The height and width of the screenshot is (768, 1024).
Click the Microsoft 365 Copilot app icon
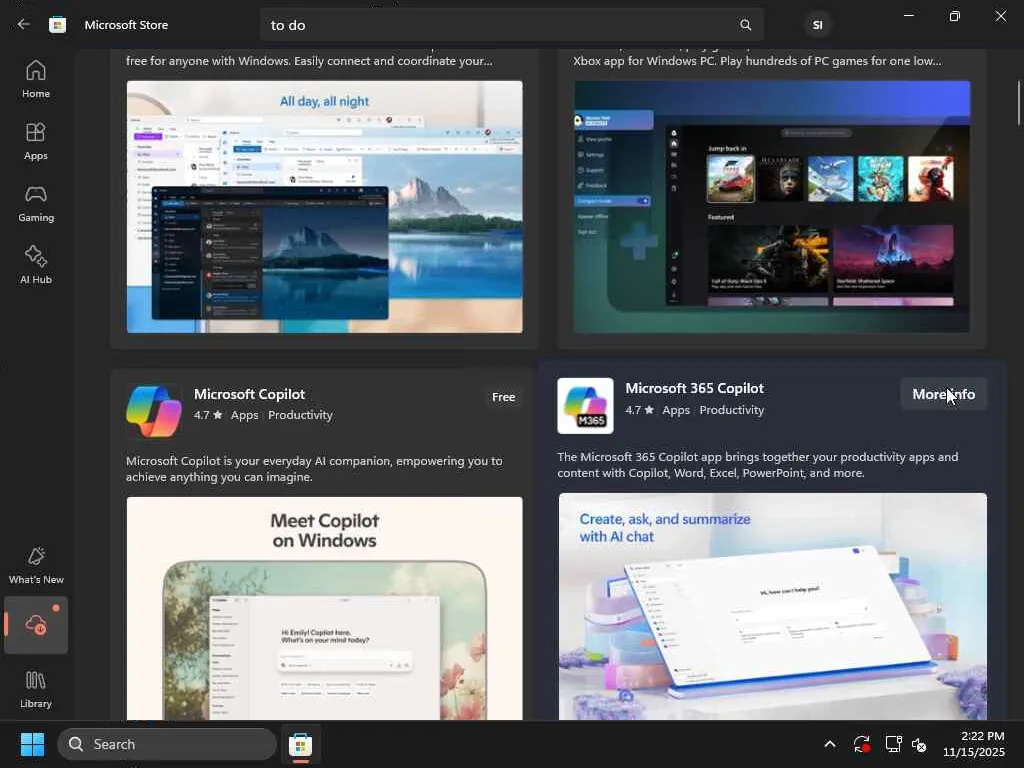[x=585, y=406]
